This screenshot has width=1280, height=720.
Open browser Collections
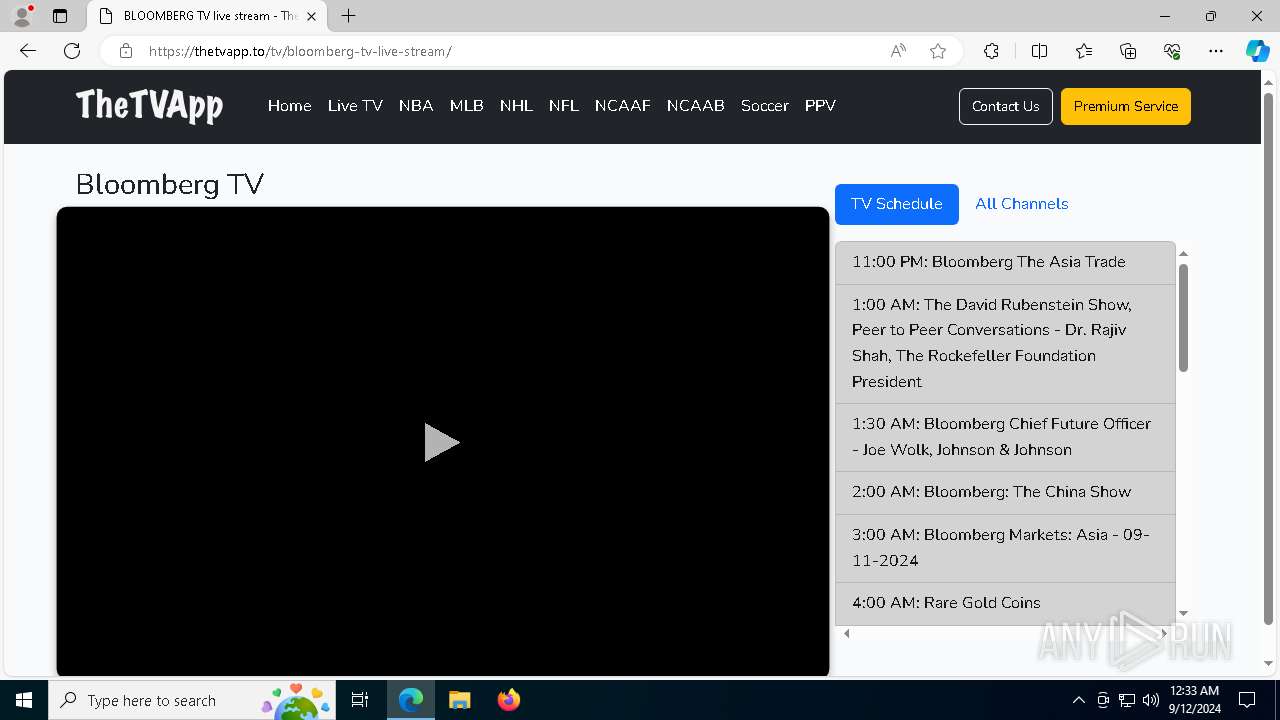click(x=1128, y=51)
